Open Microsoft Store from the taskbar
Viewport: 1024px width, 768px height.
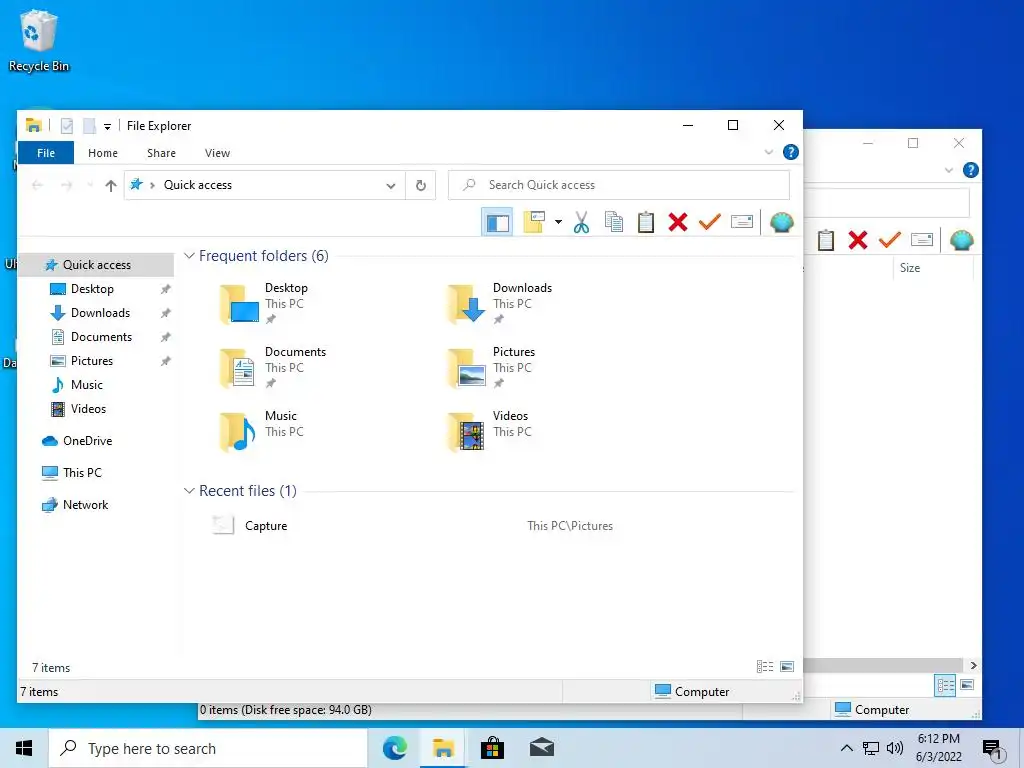click(x=492, y=748)
